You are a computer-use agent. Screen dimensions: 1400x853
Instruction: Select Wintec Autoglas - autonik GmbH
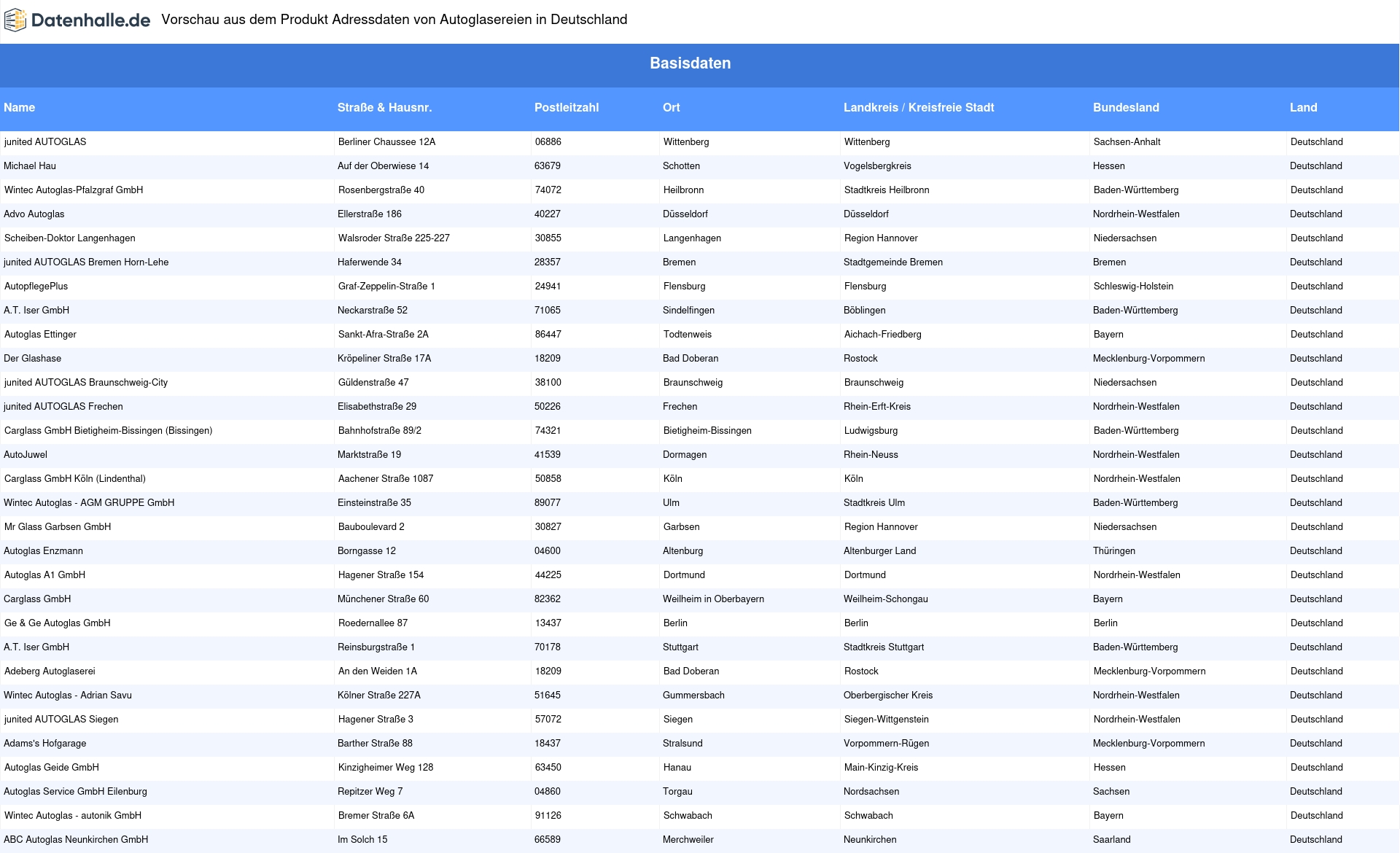[x=73, y=816]
